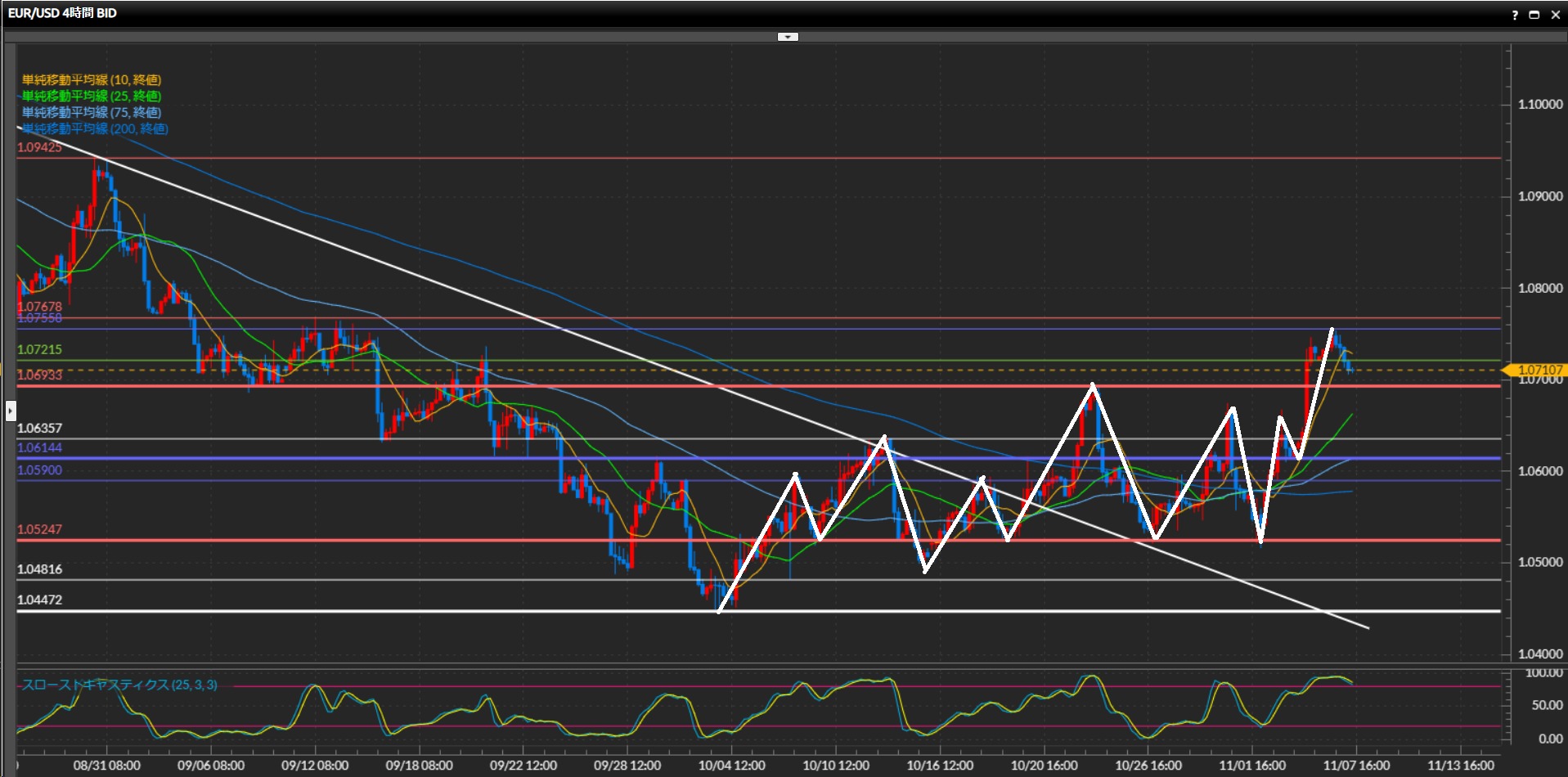
Task: Select the 1.04472 white support line label
Action: tap(39, 600)
